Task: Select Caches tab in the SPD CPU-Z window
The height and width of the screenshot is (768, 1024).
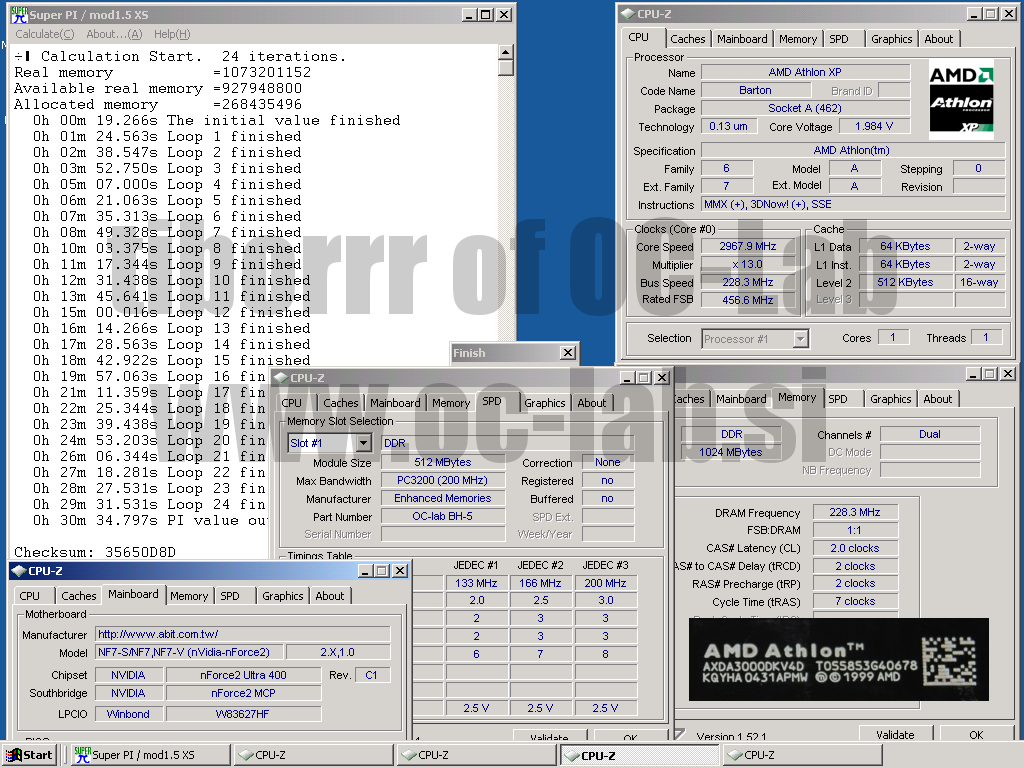Action: [340, 403]
